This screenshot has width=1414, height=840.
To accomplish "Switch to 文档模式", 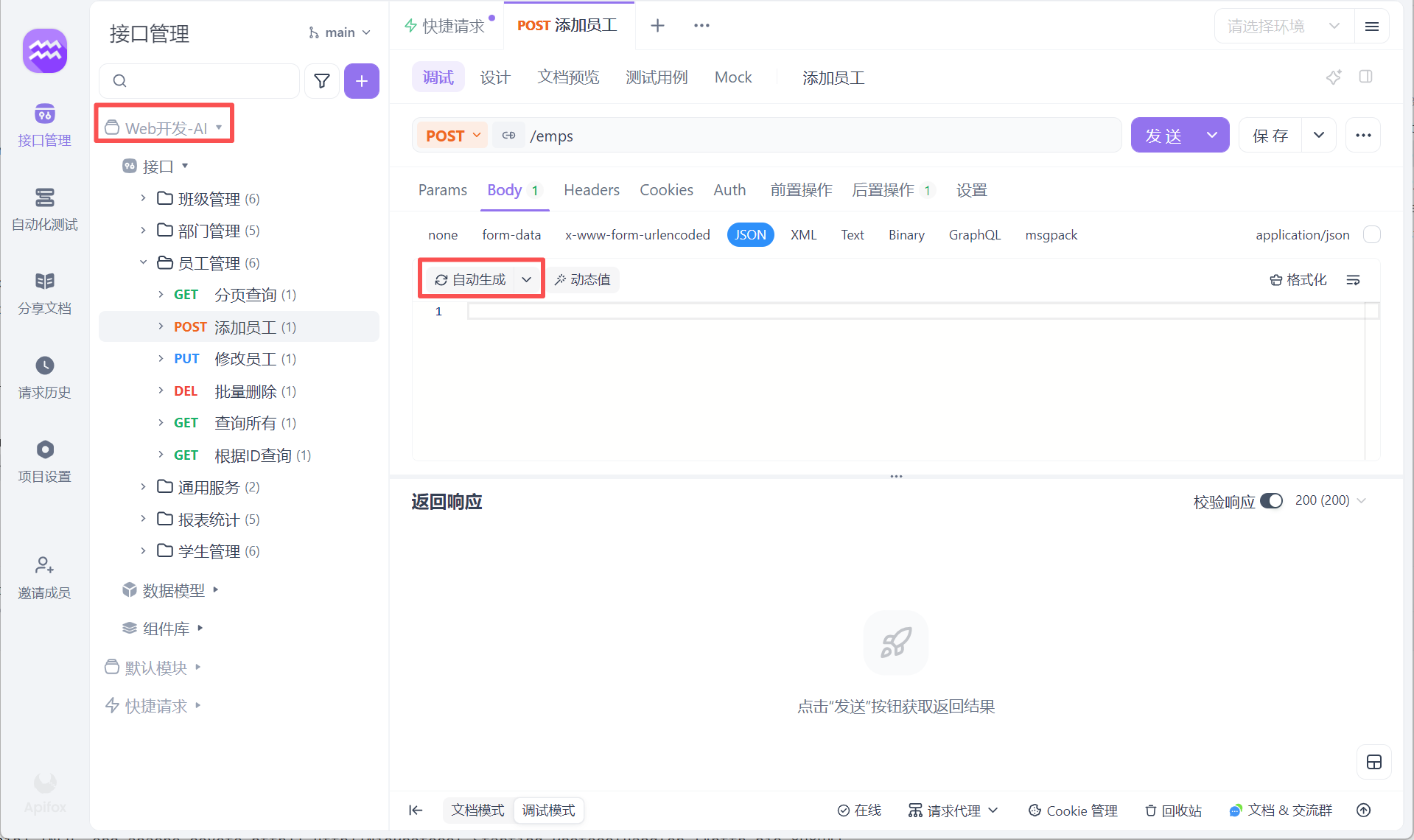I will coord(477,811).
